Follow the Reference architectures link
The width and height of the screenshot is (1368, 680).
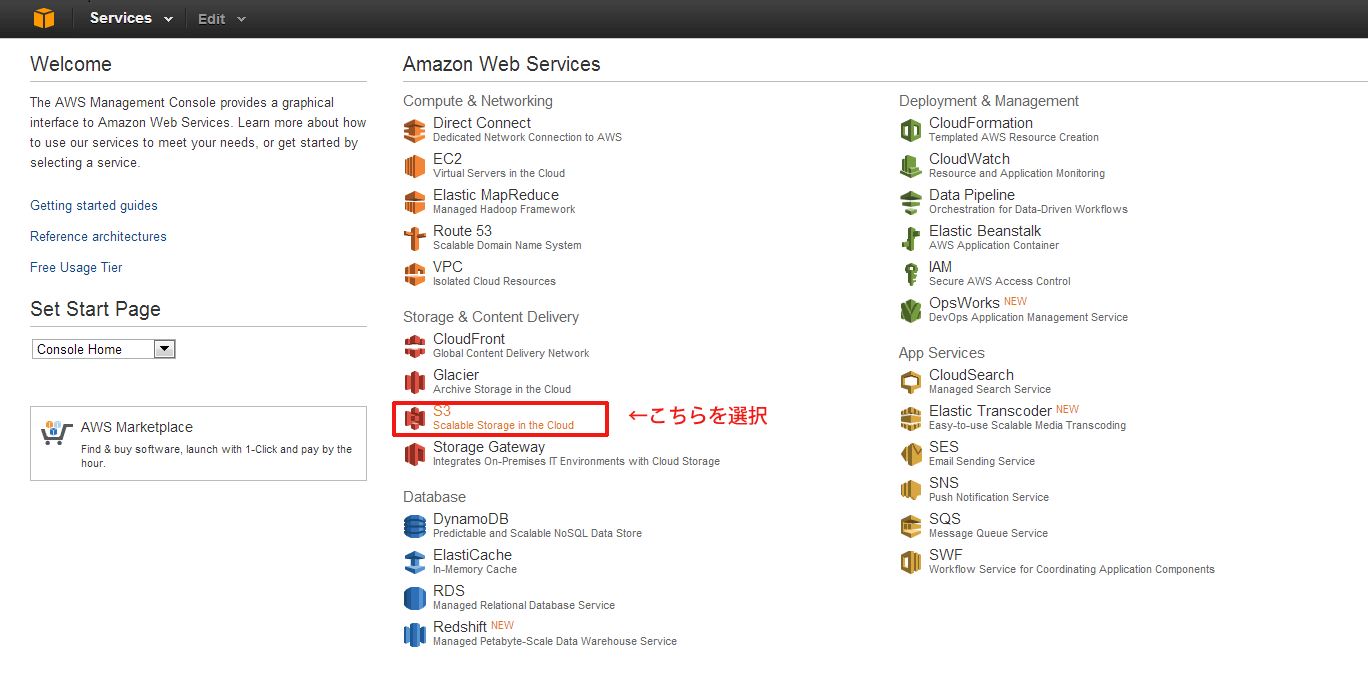point(98,236)
